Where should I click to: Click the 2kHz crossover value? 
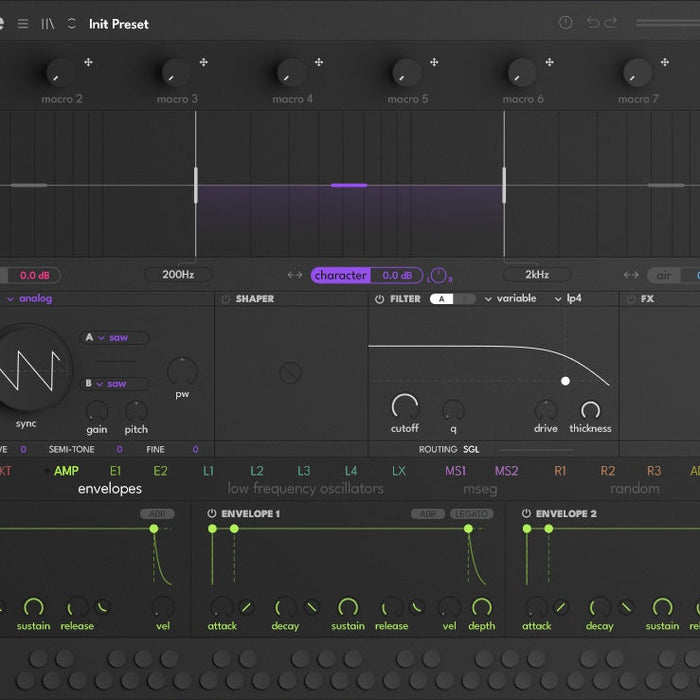coord(537,275)
